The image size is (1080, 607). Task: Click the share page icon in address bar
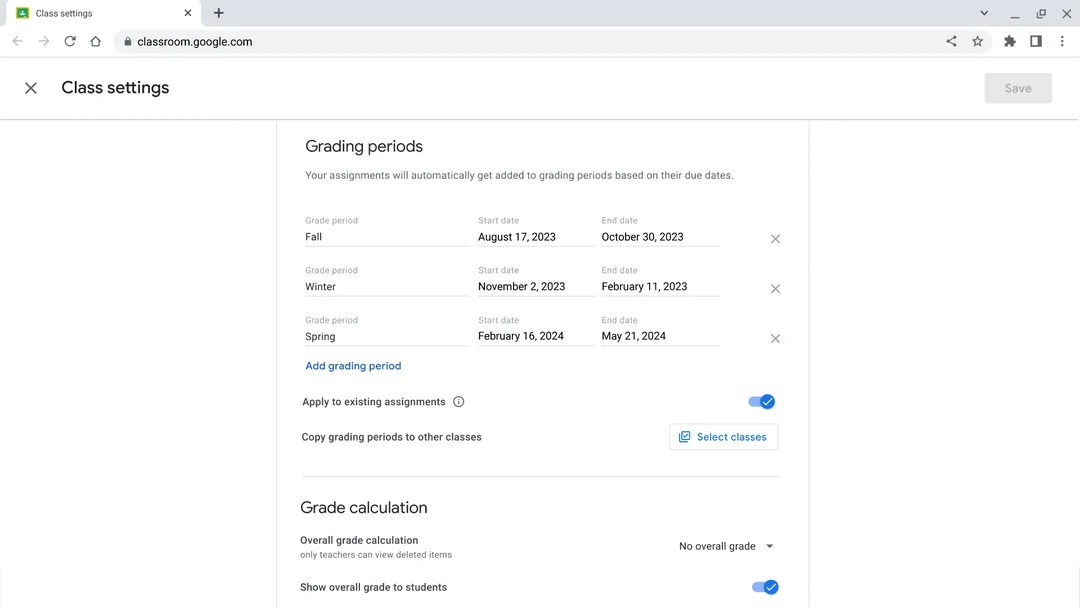click(951, 41)
